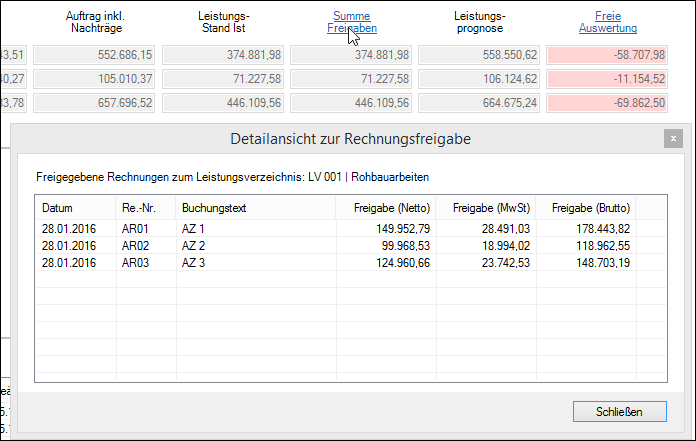Click red field showing -11.154,52
This screenshot has width=696, height=441.
click(607, 79)
